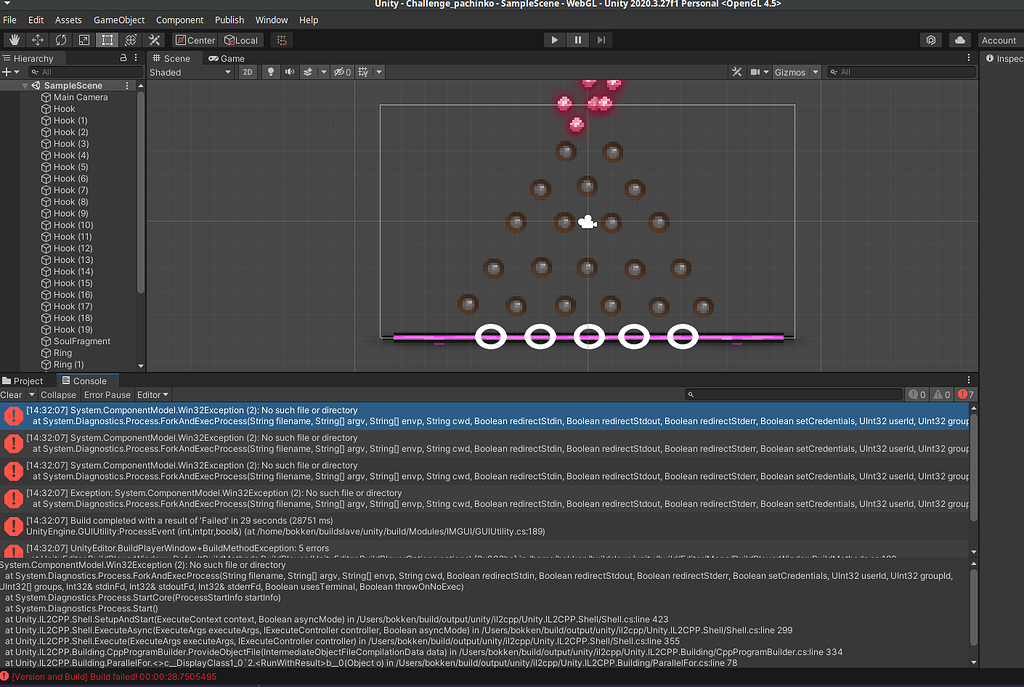
Task: Select the Scale tool
Action: [x=83, y=40]
